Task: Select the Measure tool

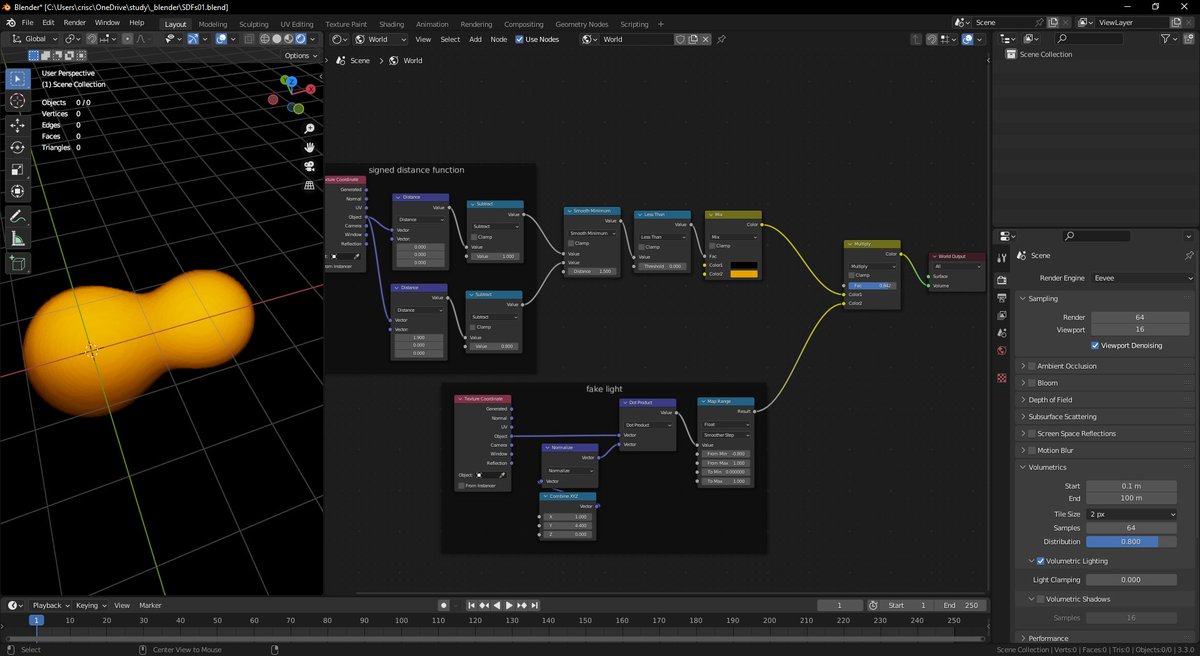Action: [x=17, y=238]
